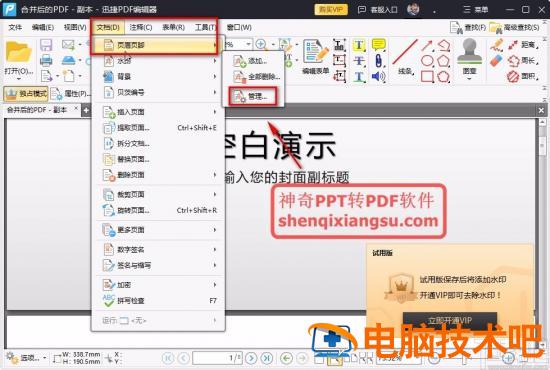Click the zoom in magnifier icon
Image resolution: width=550 pixels, height=370 pixels.
pos(261,45)
